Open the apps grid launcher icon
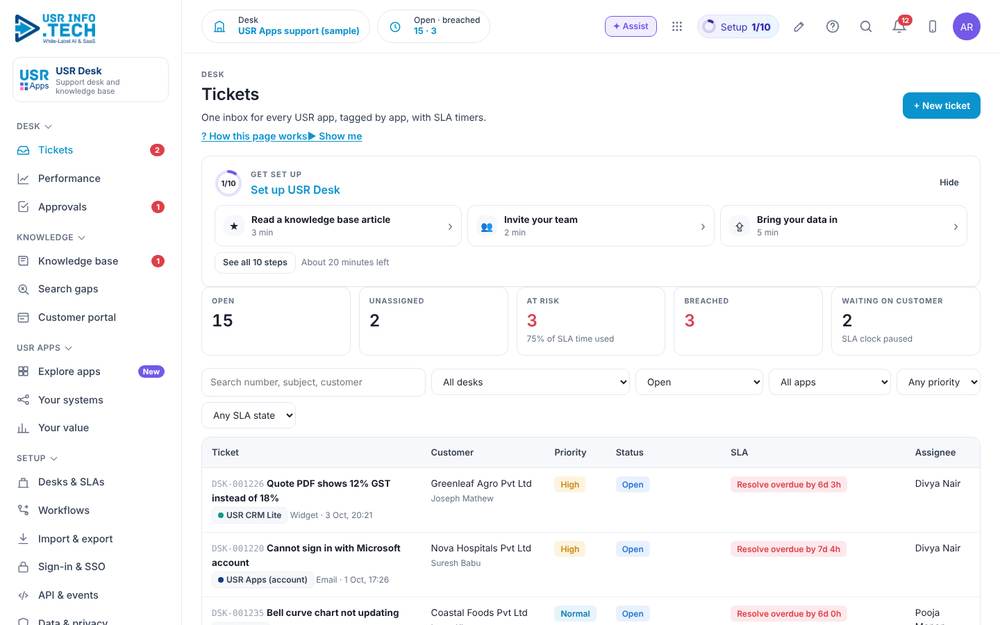The height and width of the screenshot is (625, 1000). [x=677, y=26]
